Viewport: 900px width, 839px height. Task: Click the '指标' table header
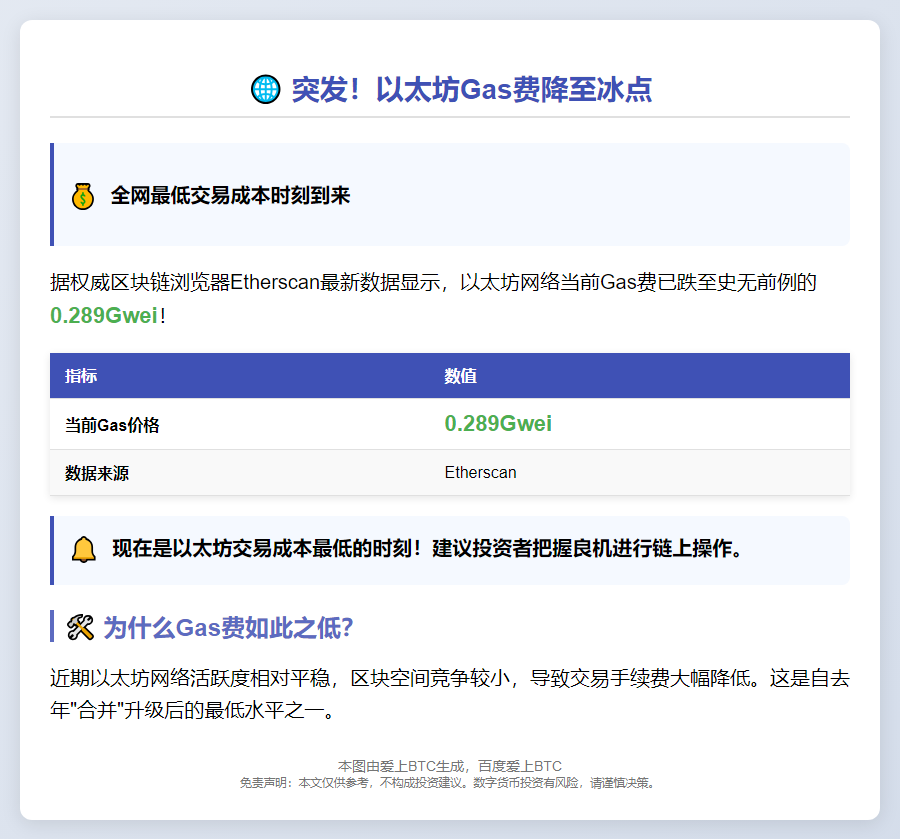[x=81, y=376]
